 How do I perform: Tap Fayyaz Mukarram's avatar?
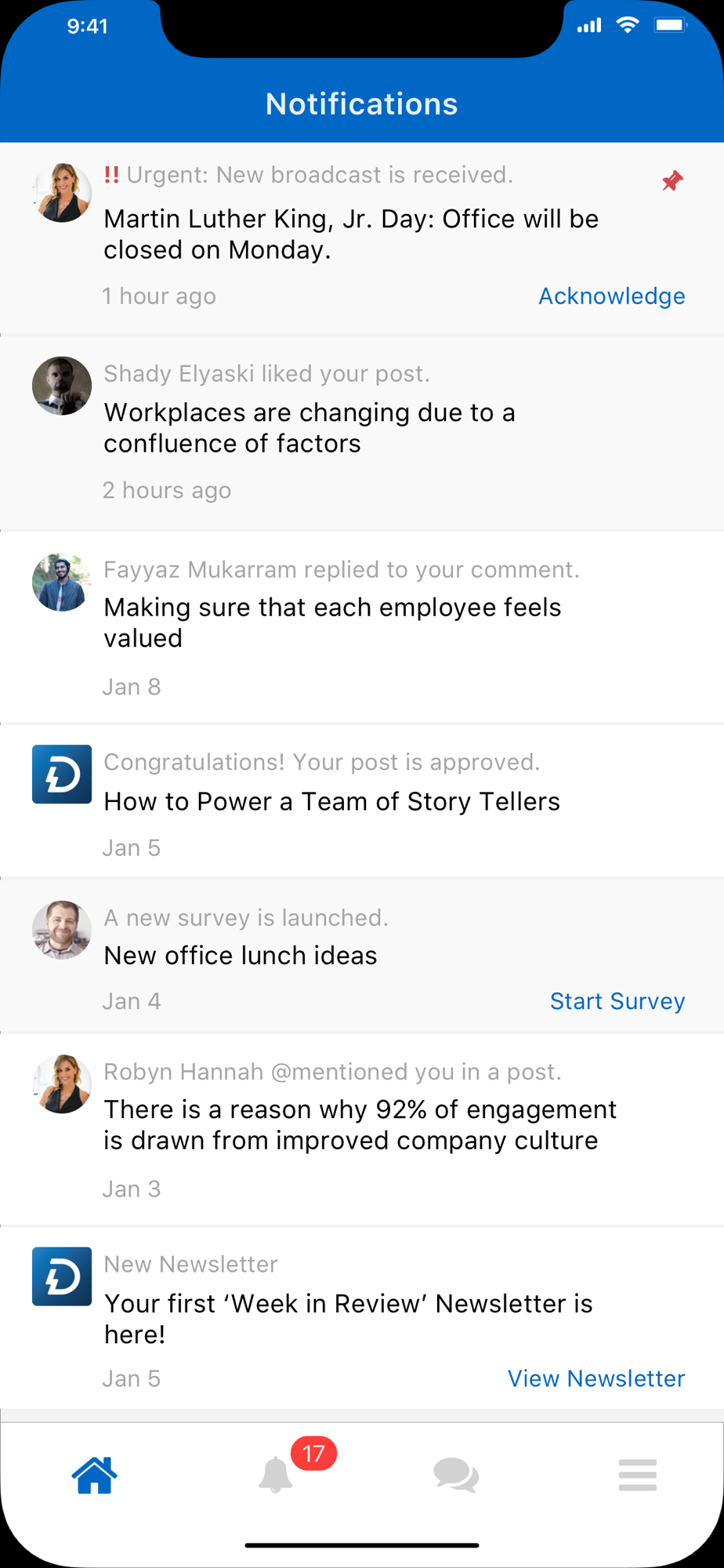(x=62, y=583)
